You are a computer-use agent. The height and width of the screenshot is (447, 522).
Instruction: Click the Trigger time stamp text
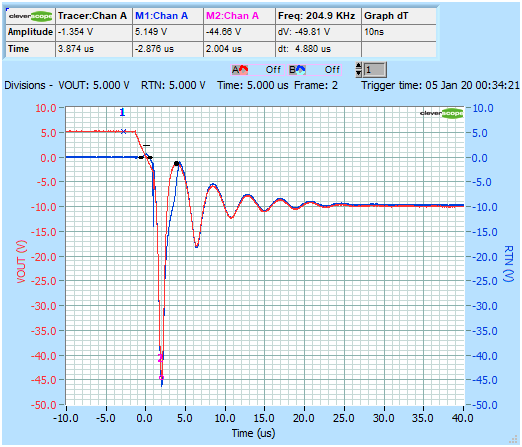click(x=441, y=86)
